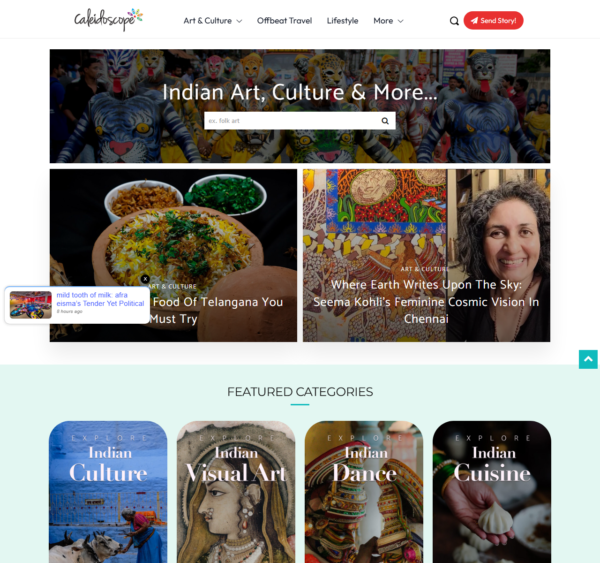Go to the Lifestyle menu item

342,21
